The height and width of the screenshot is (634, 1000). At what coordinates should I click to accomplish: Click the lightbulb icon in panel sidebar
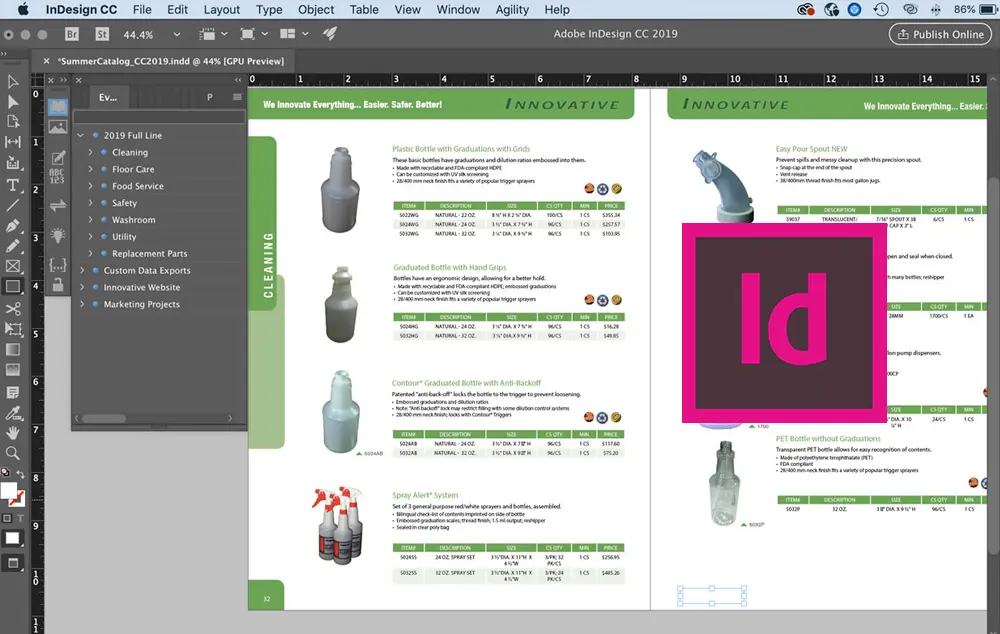point(58,235)
